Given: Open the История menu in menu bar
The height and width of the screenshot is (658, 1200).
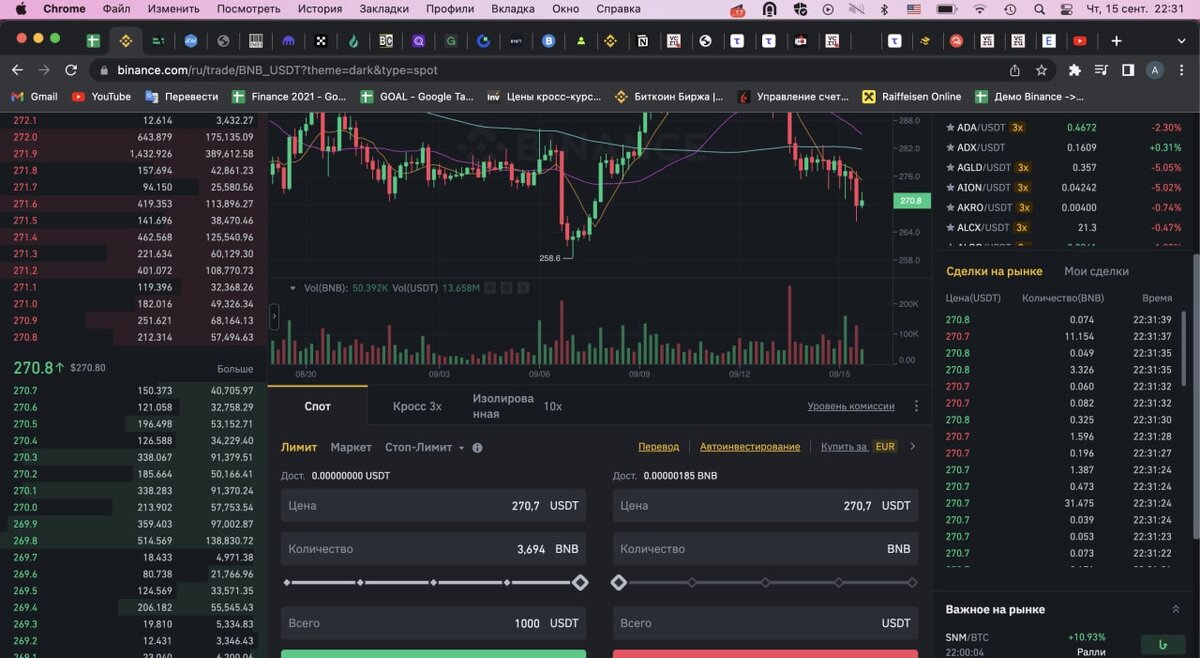Looking at the screenshot, I should (x=320, y=9).
